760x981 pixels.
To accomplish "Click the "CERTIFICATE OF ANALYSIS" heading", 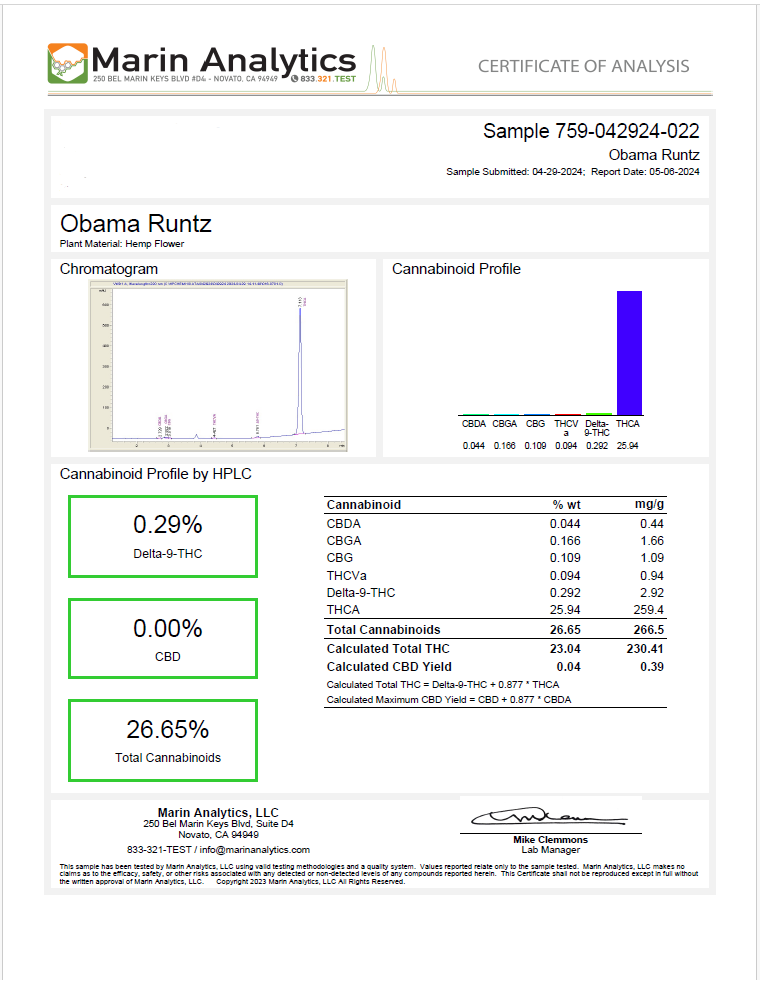I will pos(584,66).
